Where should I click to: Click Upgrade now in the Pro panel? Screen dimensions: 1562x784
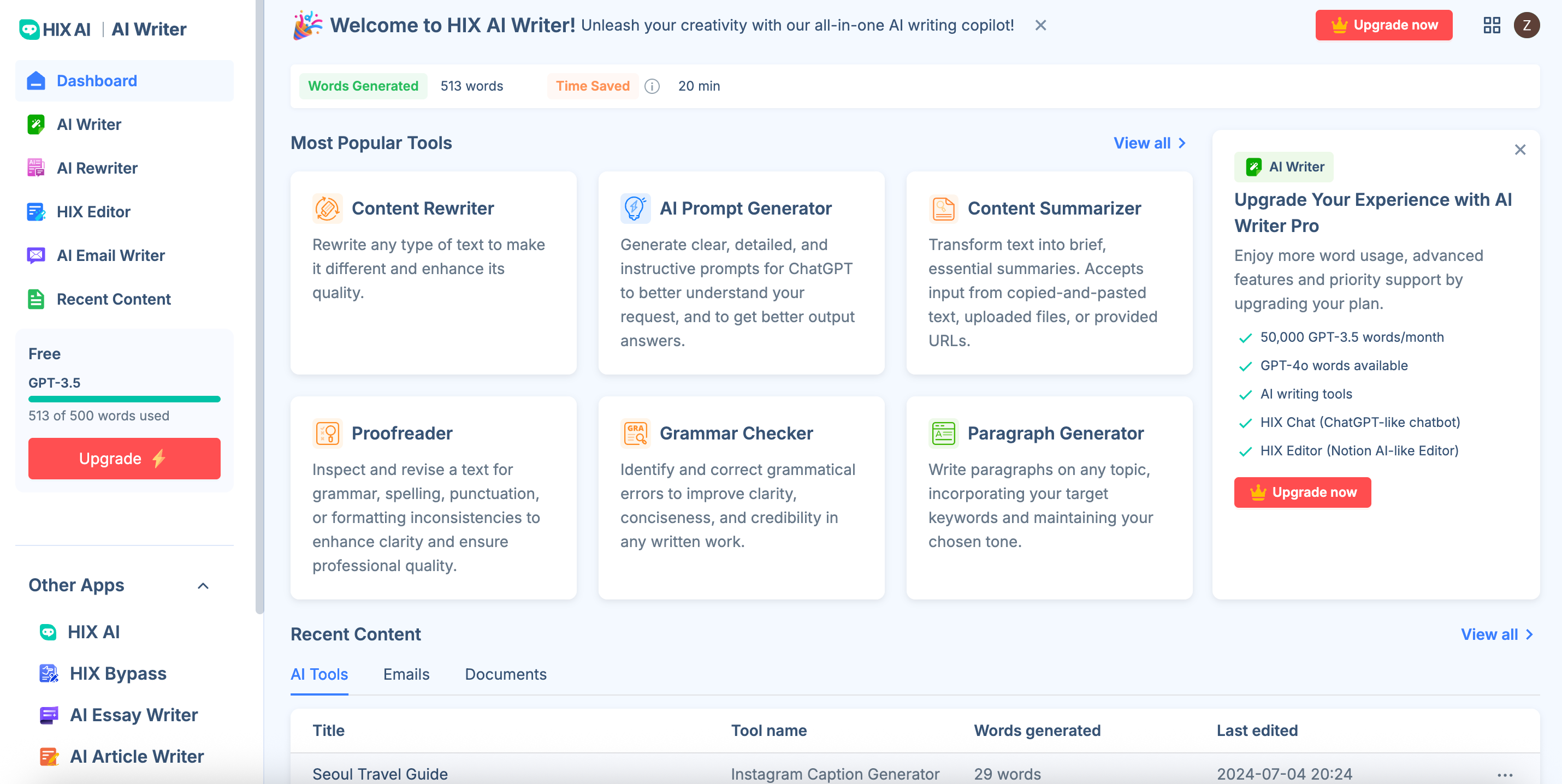pos(1303,492)
